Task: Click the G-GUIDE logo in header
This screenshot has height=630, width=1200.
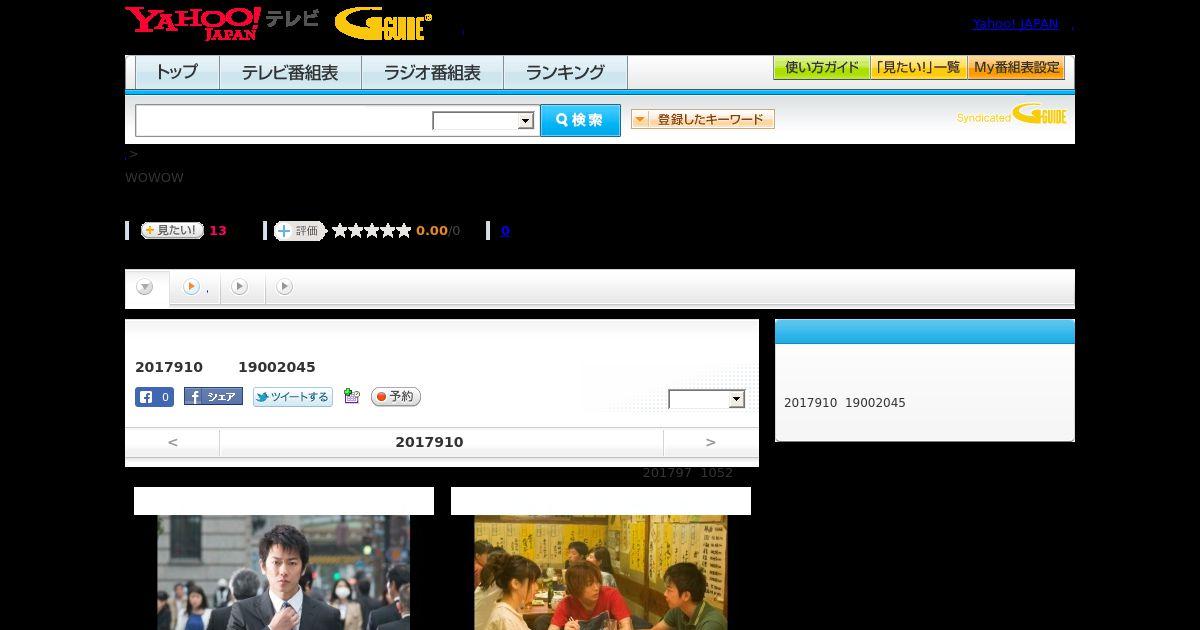Action: [x=383, y=24]
